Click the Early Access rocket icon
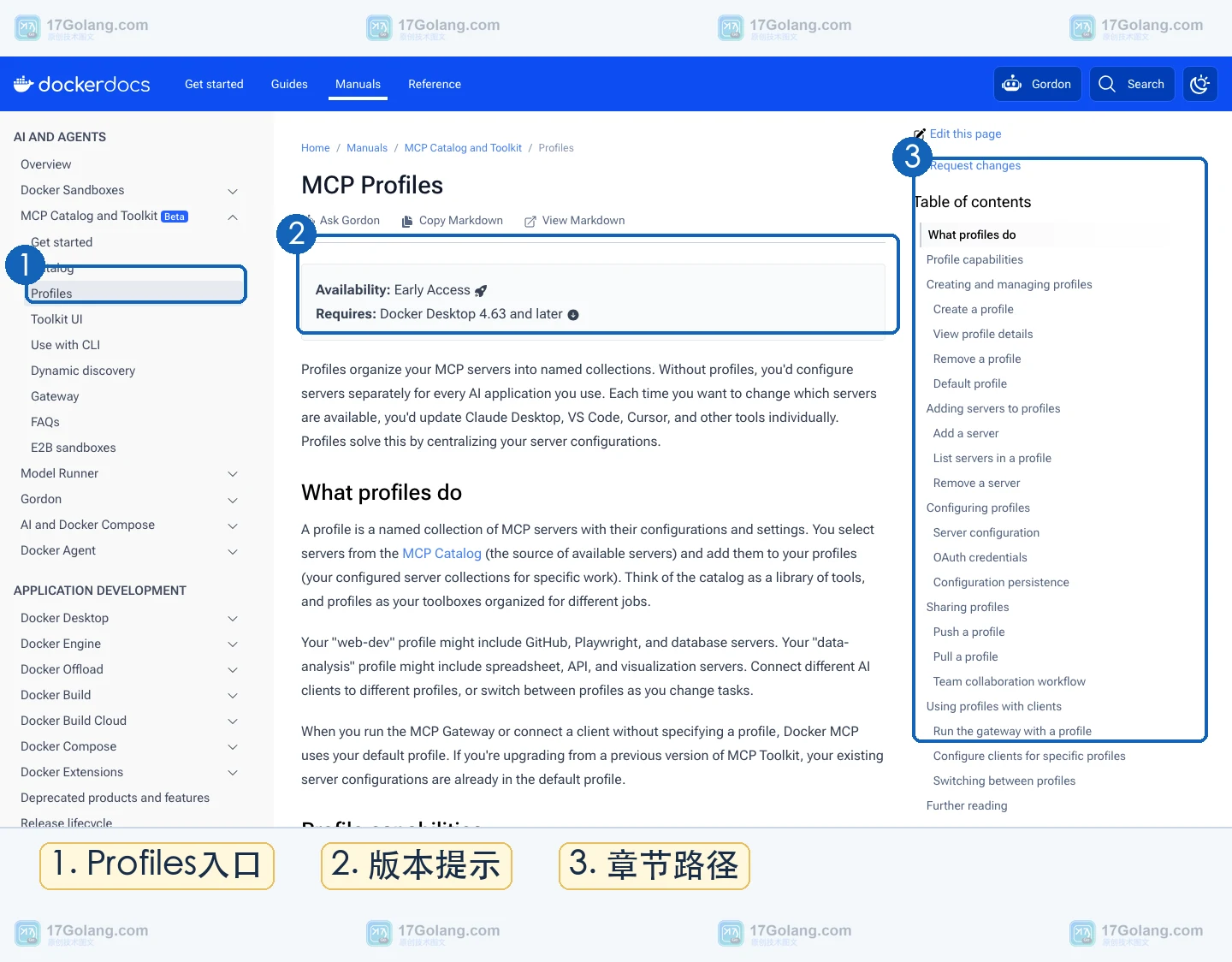Viewport: 1232px width, 962px height. pyautogui.click(x=481, y=291)
